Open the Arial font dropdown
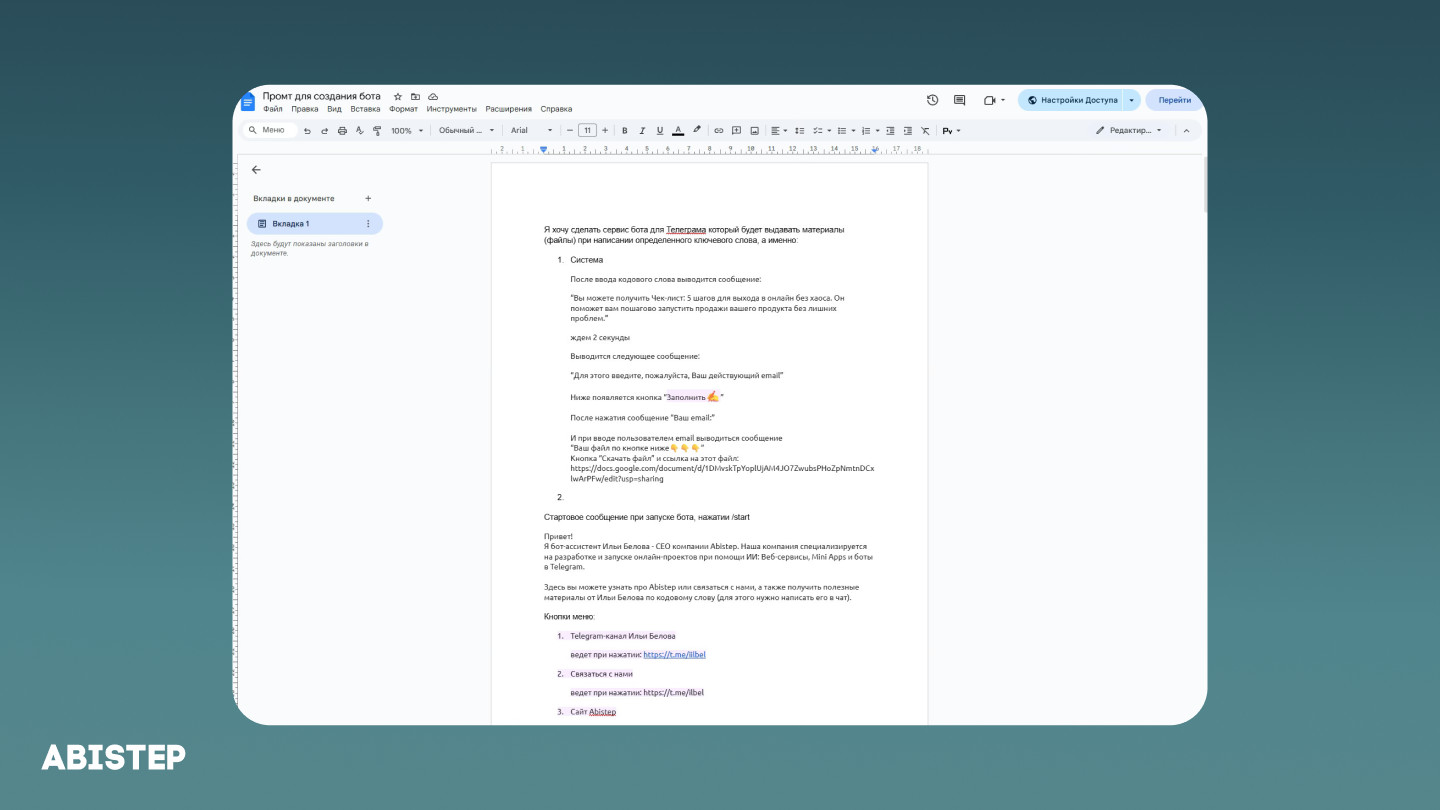 531,131
